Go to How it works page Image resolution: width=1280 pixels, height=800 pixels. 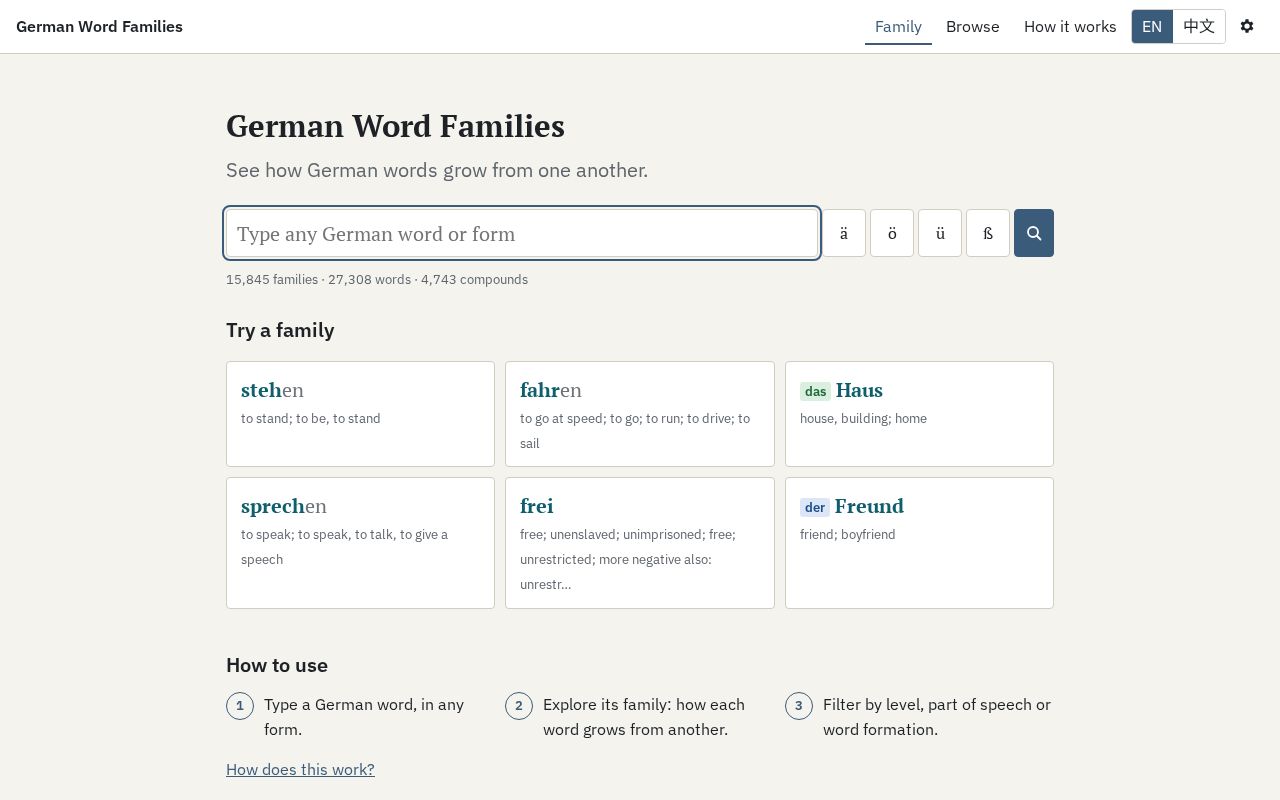click(1070, 27)
